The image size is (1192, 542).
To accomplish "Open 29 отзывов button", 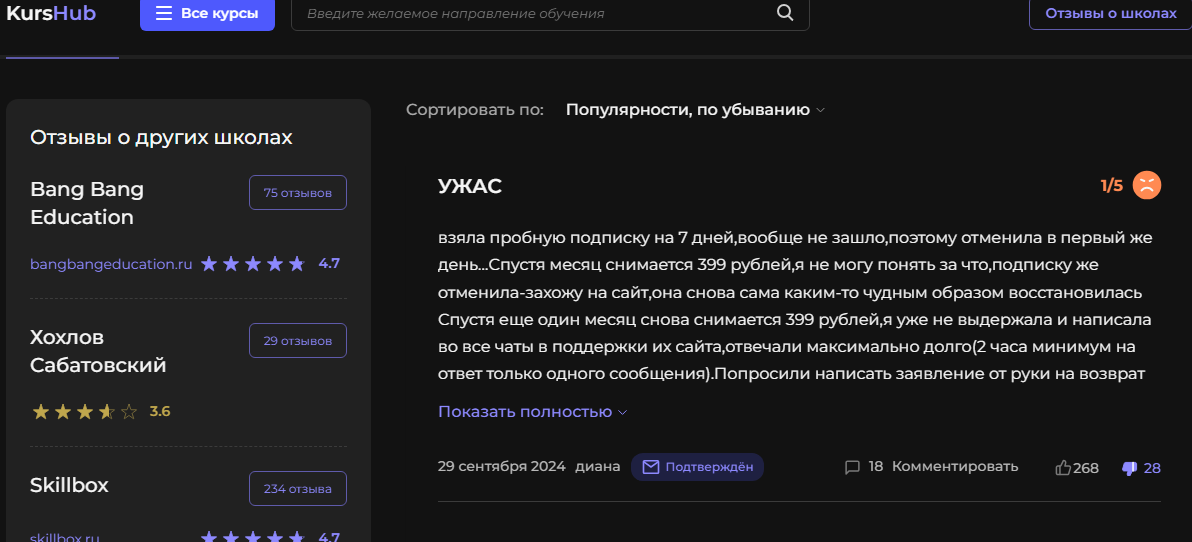I will [297, 341].
